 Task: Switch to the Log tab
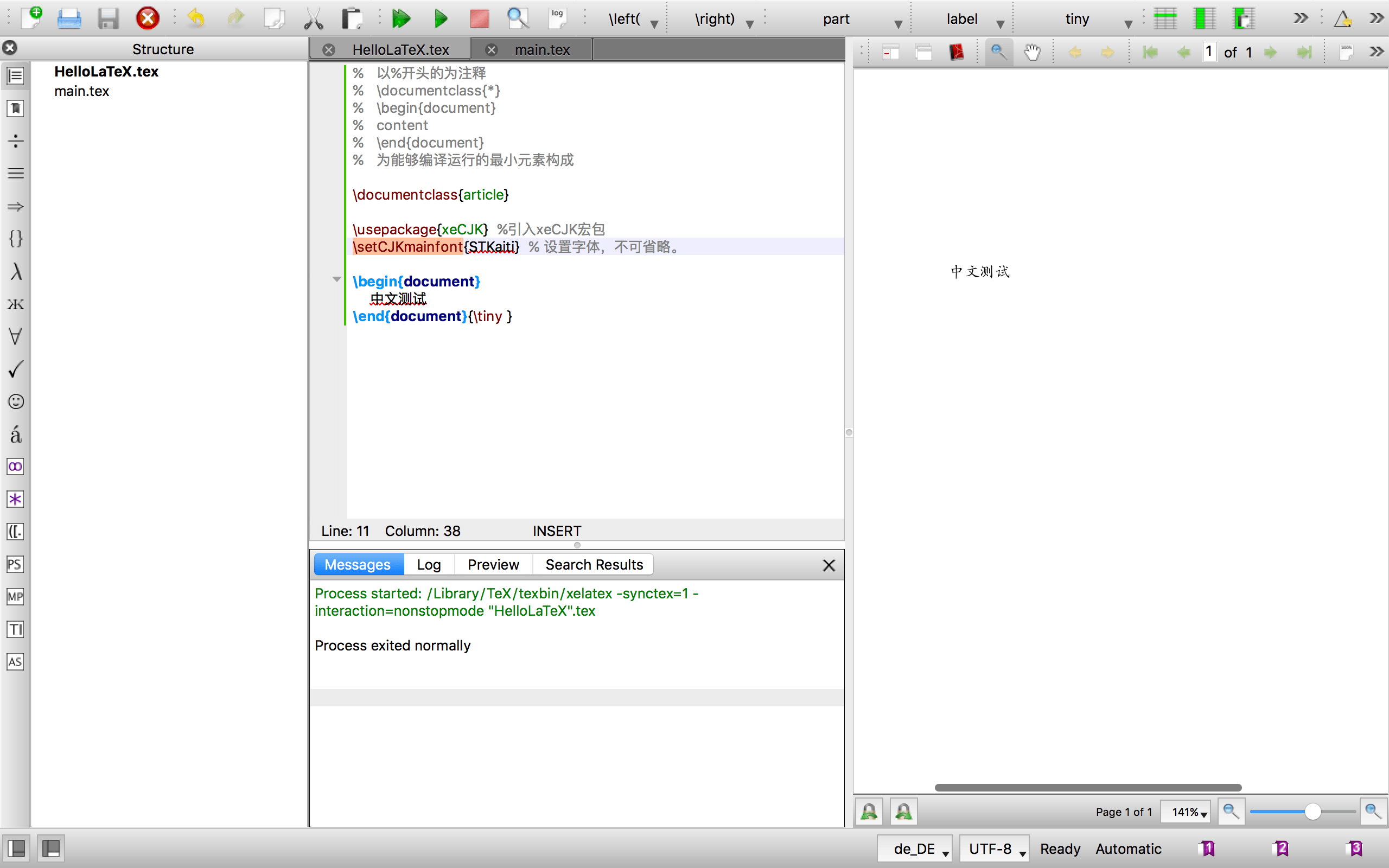point(429,565)
